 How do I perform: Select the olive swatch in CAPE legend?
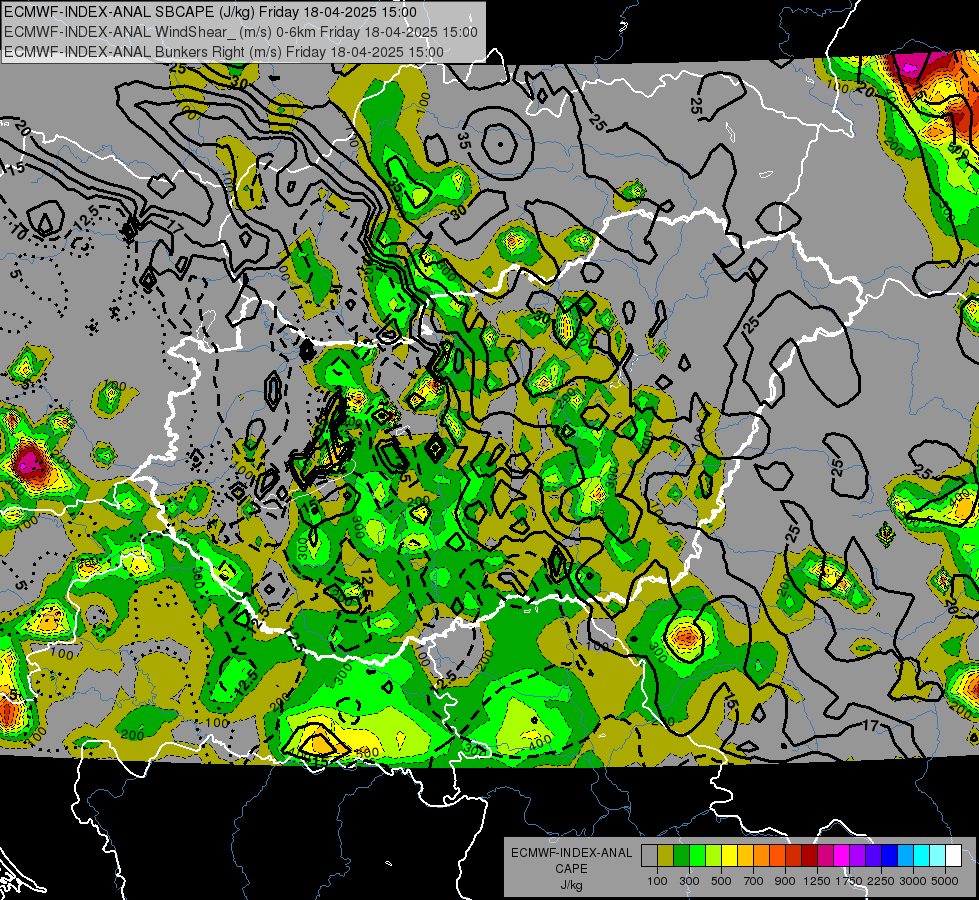665,855
